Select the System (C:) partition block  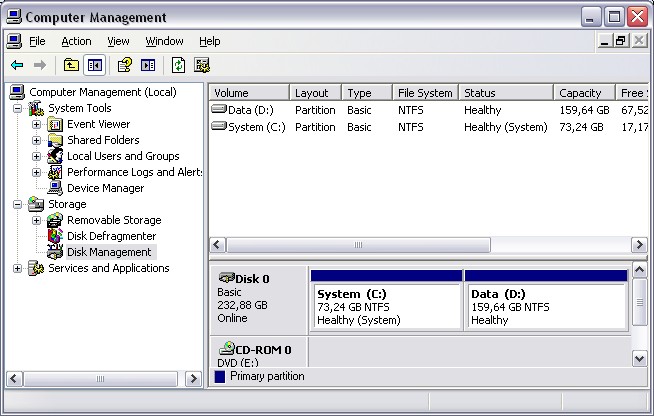coord(386,306)
